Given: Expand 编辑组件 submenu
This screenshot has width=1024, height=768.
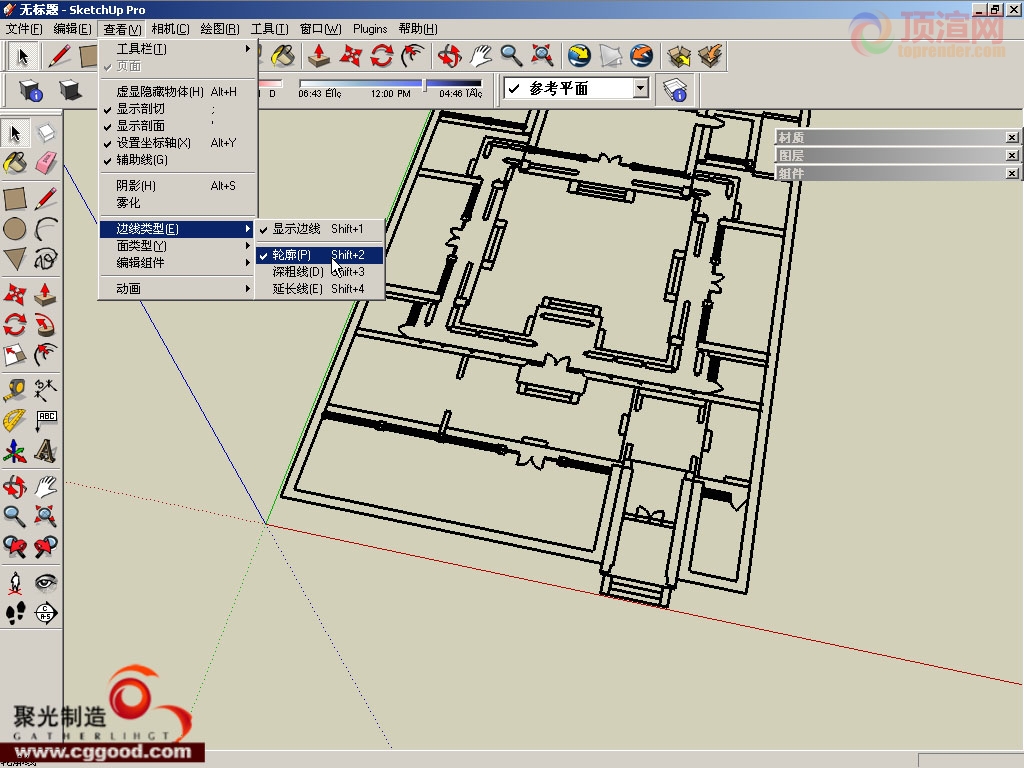Looking at the screenshot, I should pos(178,263).
